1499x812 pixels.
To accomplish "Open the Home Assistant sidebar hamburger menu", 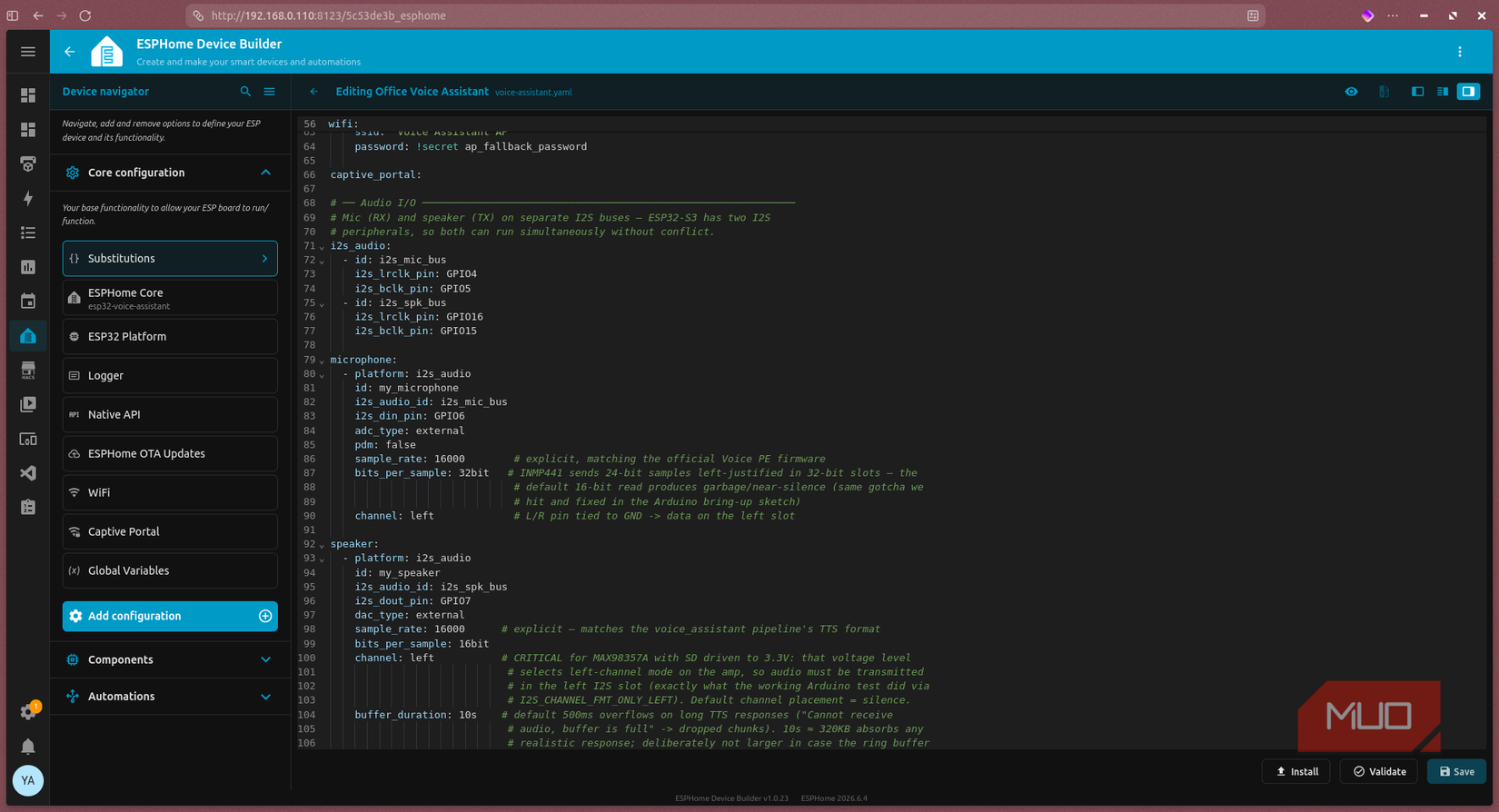I will (x=28, y=52).
